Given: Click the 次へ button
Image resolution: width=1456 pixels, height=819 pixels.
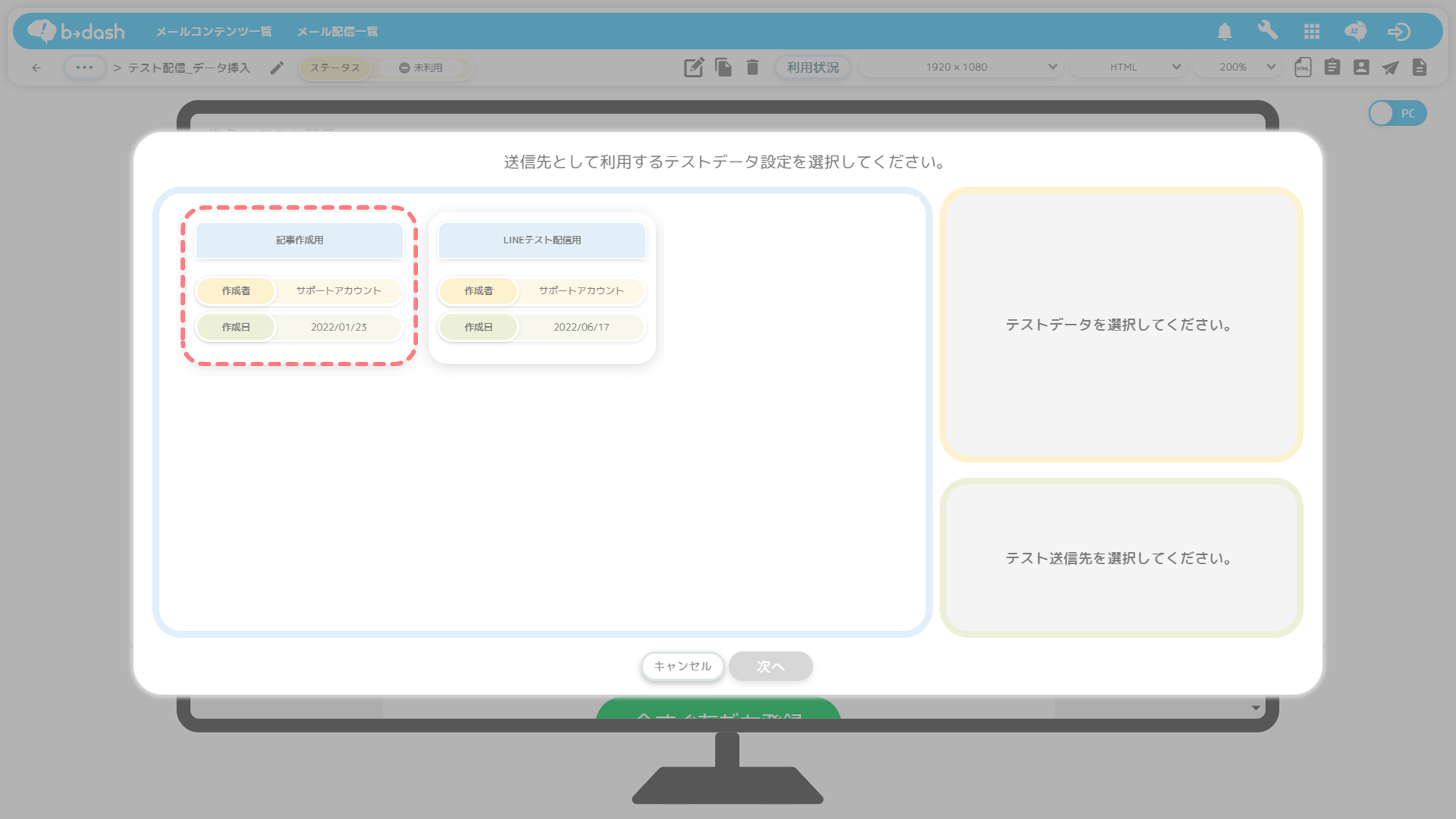Looking at the screenshot, I should (770, 666).
